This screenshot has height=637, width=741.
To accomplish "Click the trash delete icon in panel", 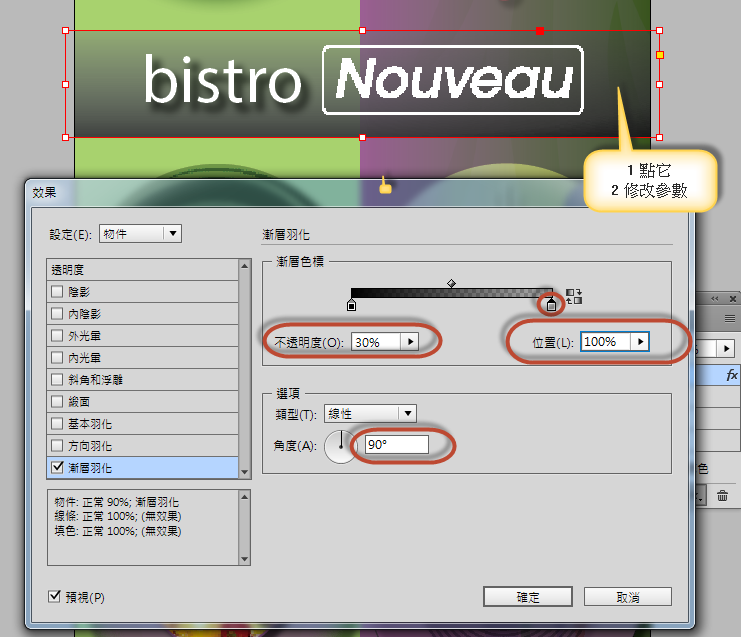I will 722,494.
